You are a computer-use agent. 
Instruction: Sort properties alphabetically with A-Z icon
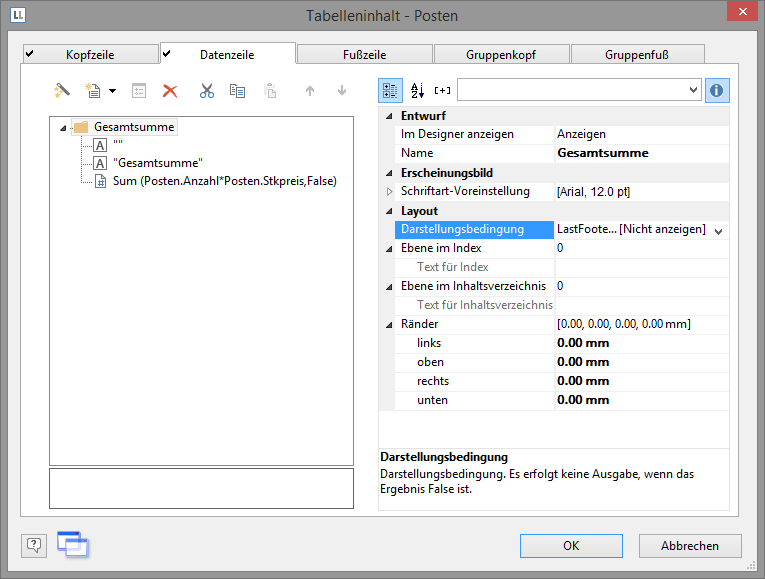coord(417,90)
